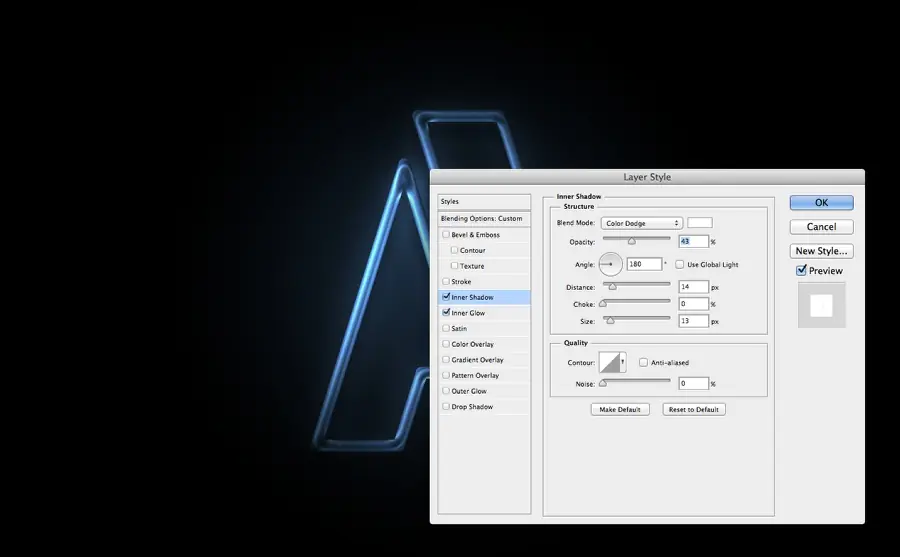Image resolution: width=900 pixels, height=557 pixels.
Task: Click the Distance value field
Action: tap(693, 287)
